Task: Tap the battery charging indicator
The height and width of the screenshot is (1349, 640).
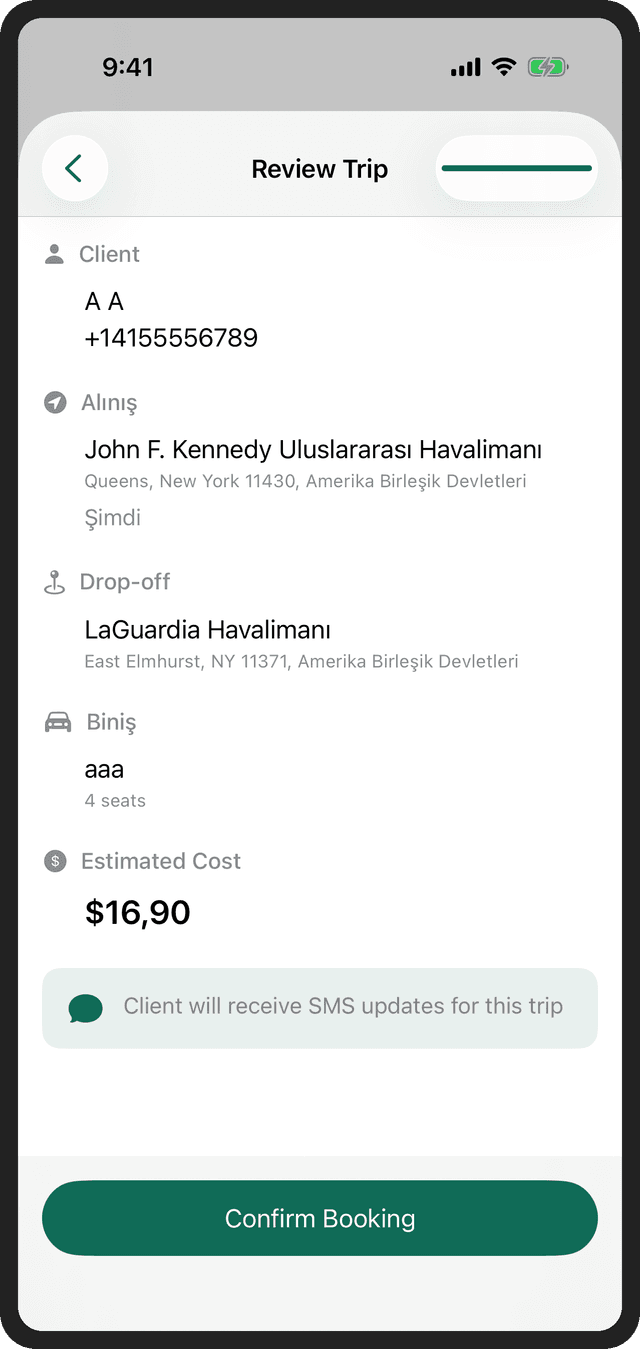Action: coord(546,66)
